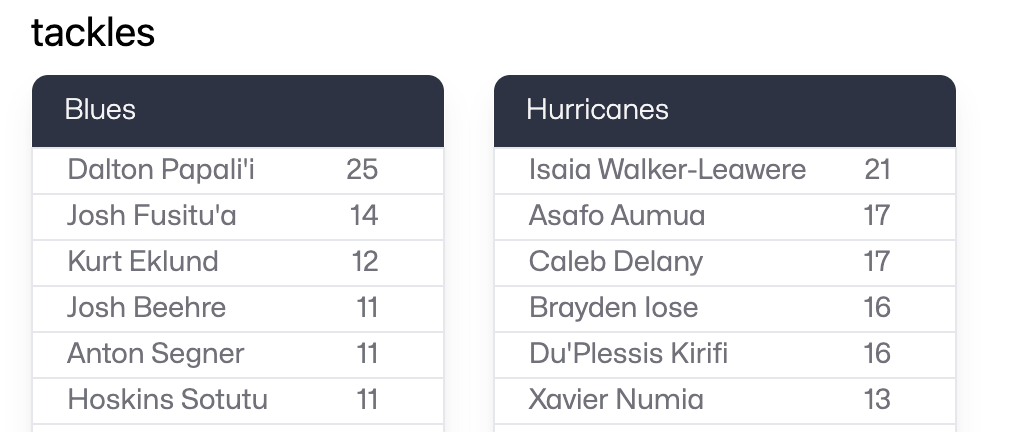Select Xavier Numia's 13 tackles value
1010x432 pixels.
(x=877, y=400)
